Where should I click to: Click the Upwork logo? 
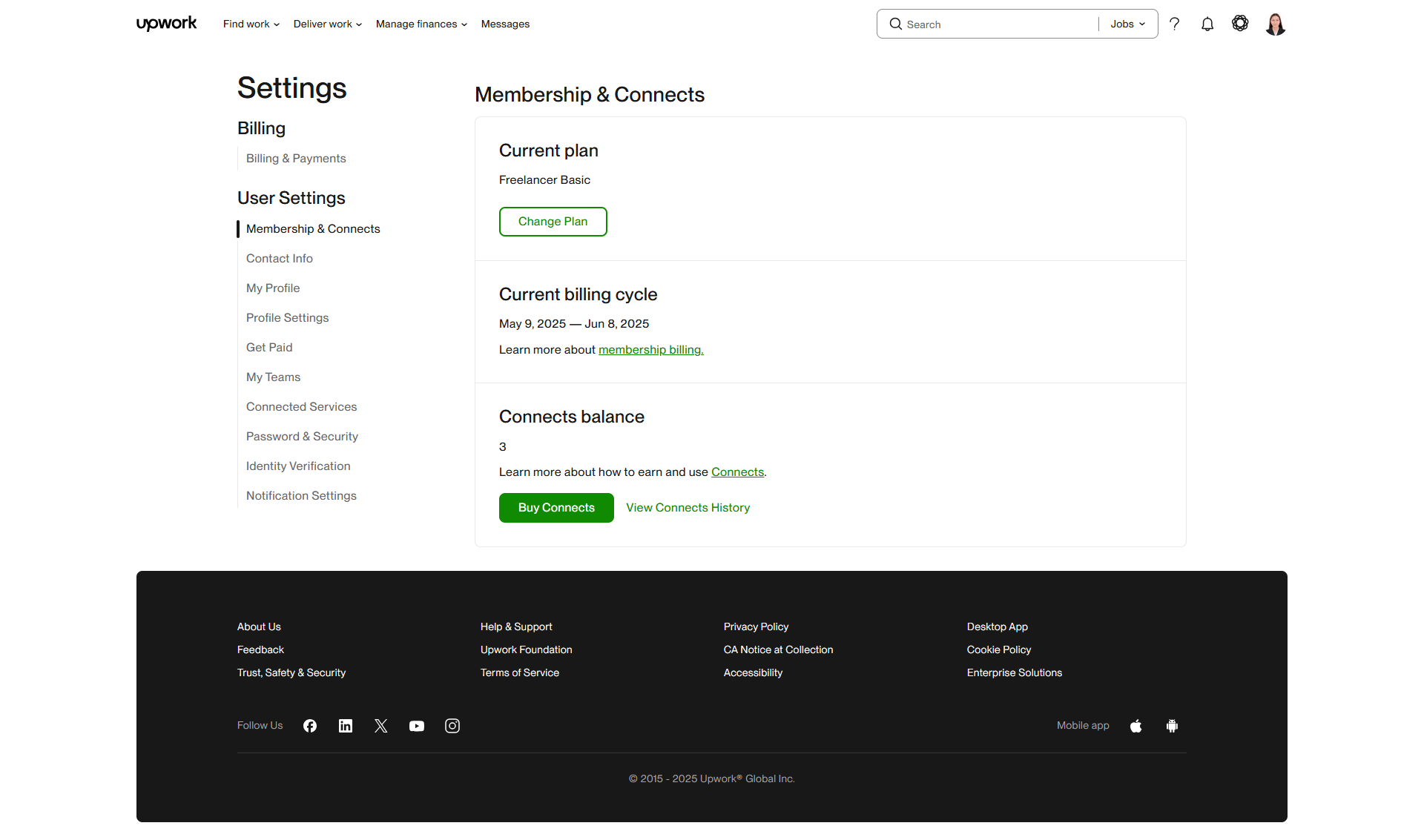click(166, 24)
